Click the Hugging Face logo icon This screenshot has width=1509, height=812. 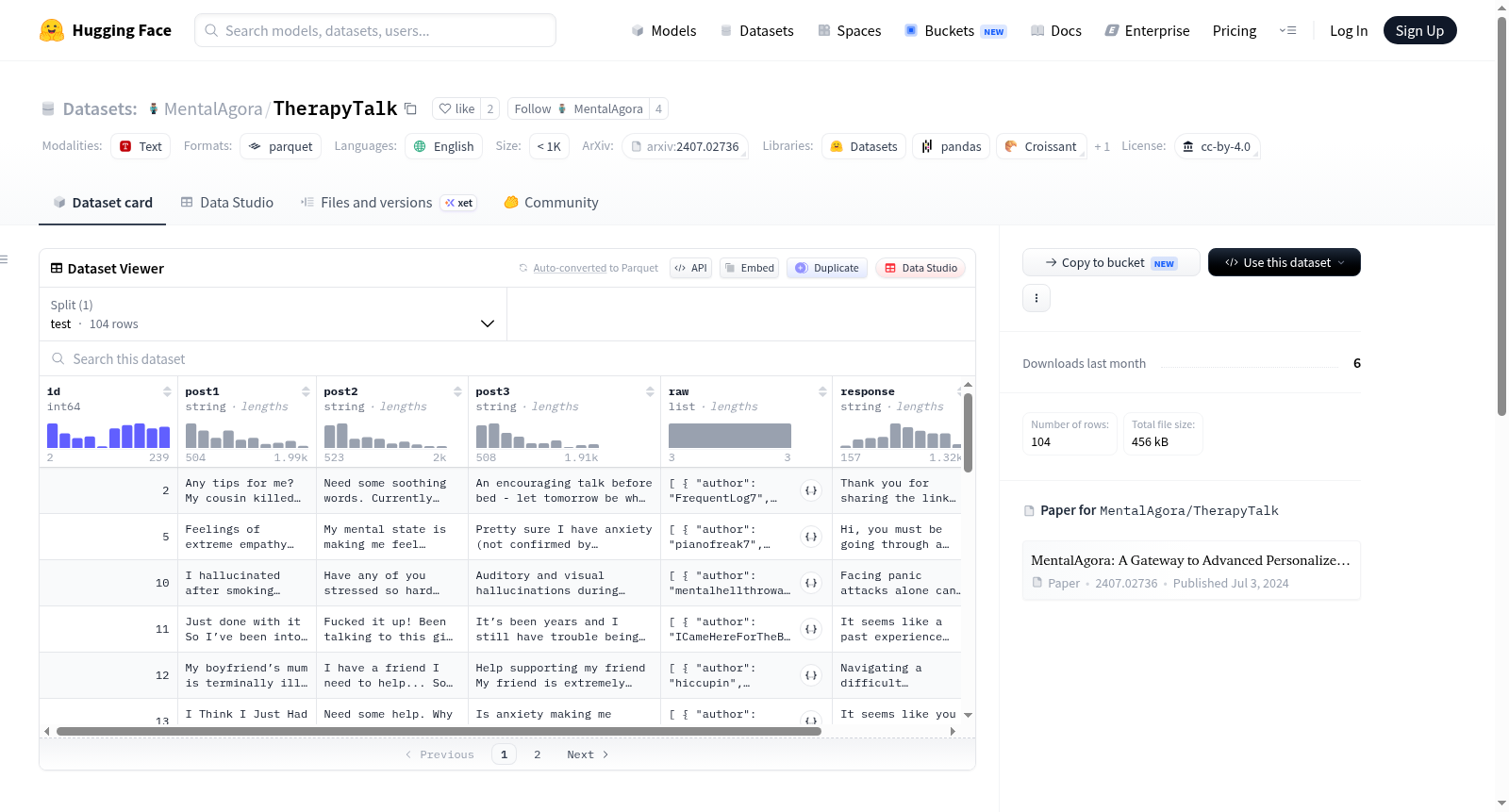pyautogui.click(x=52, y=30)
